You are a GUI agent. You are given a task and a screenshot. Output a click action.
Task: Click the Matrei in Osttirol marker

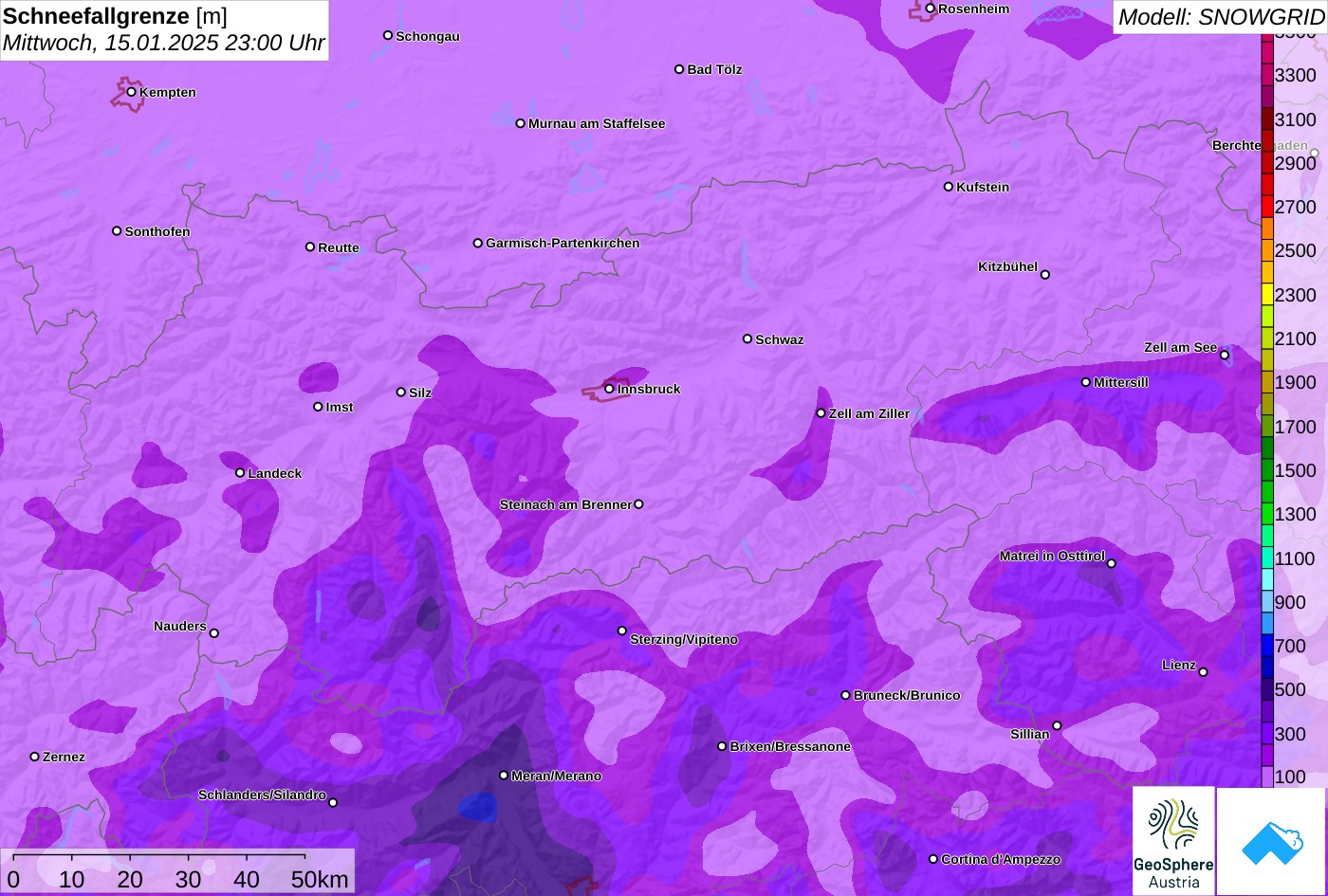pyautogui.click(x=1112, y=564)
